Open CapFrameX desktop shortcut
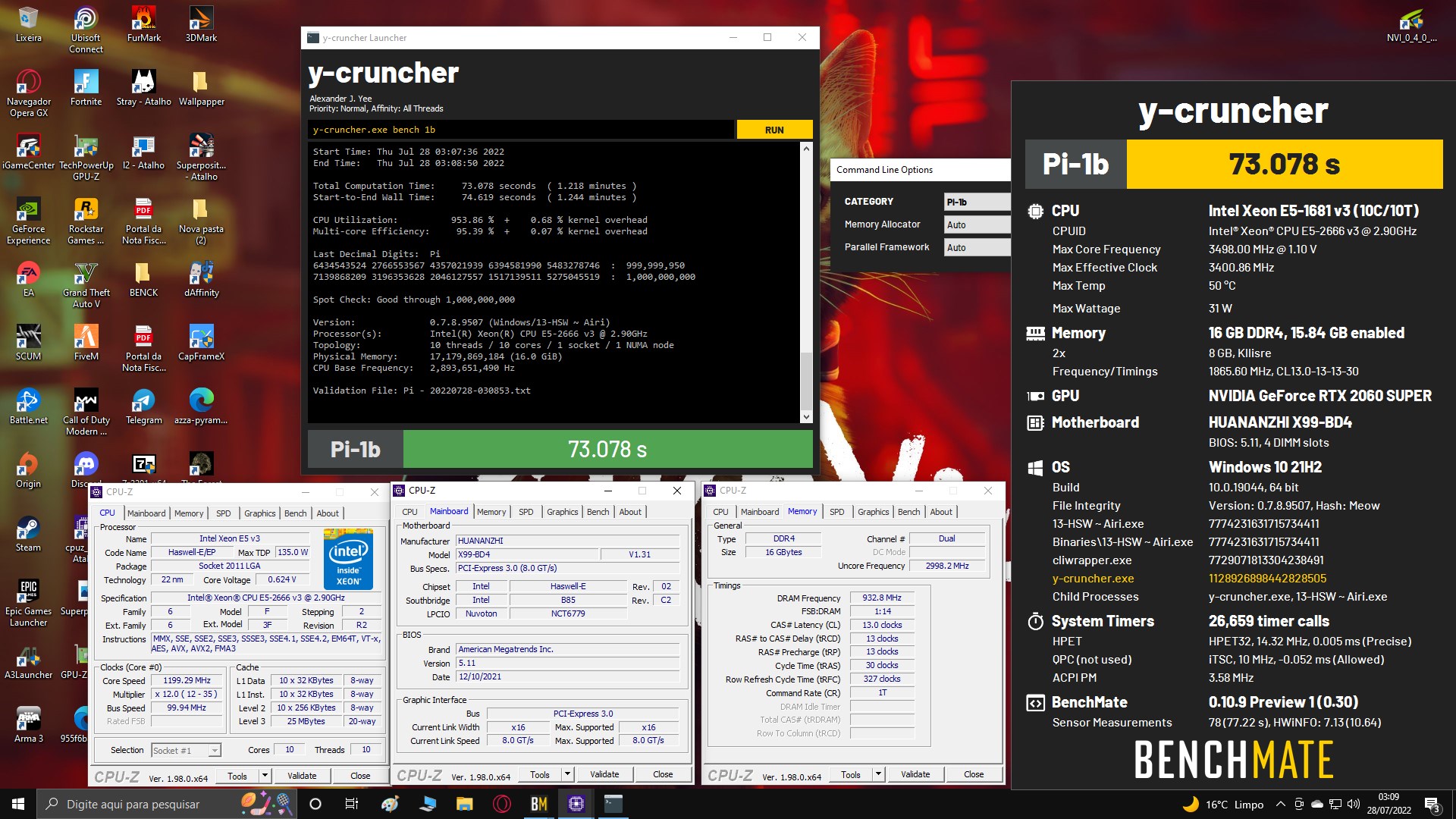Image resolution: width=1456 pixels, height=819 pixels. pos(201,343)
